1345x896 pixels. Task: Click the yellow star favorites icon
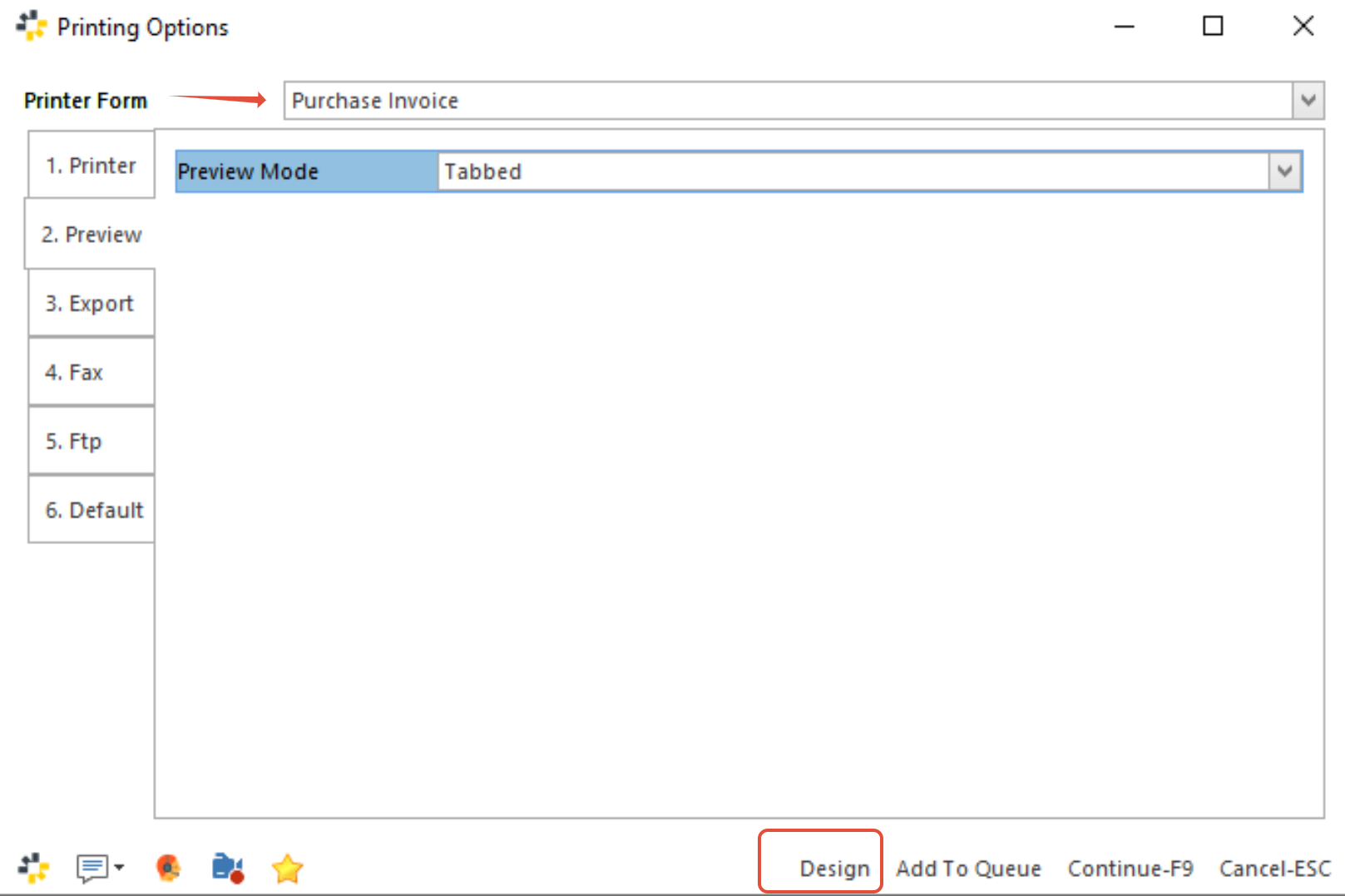[287, 869]
